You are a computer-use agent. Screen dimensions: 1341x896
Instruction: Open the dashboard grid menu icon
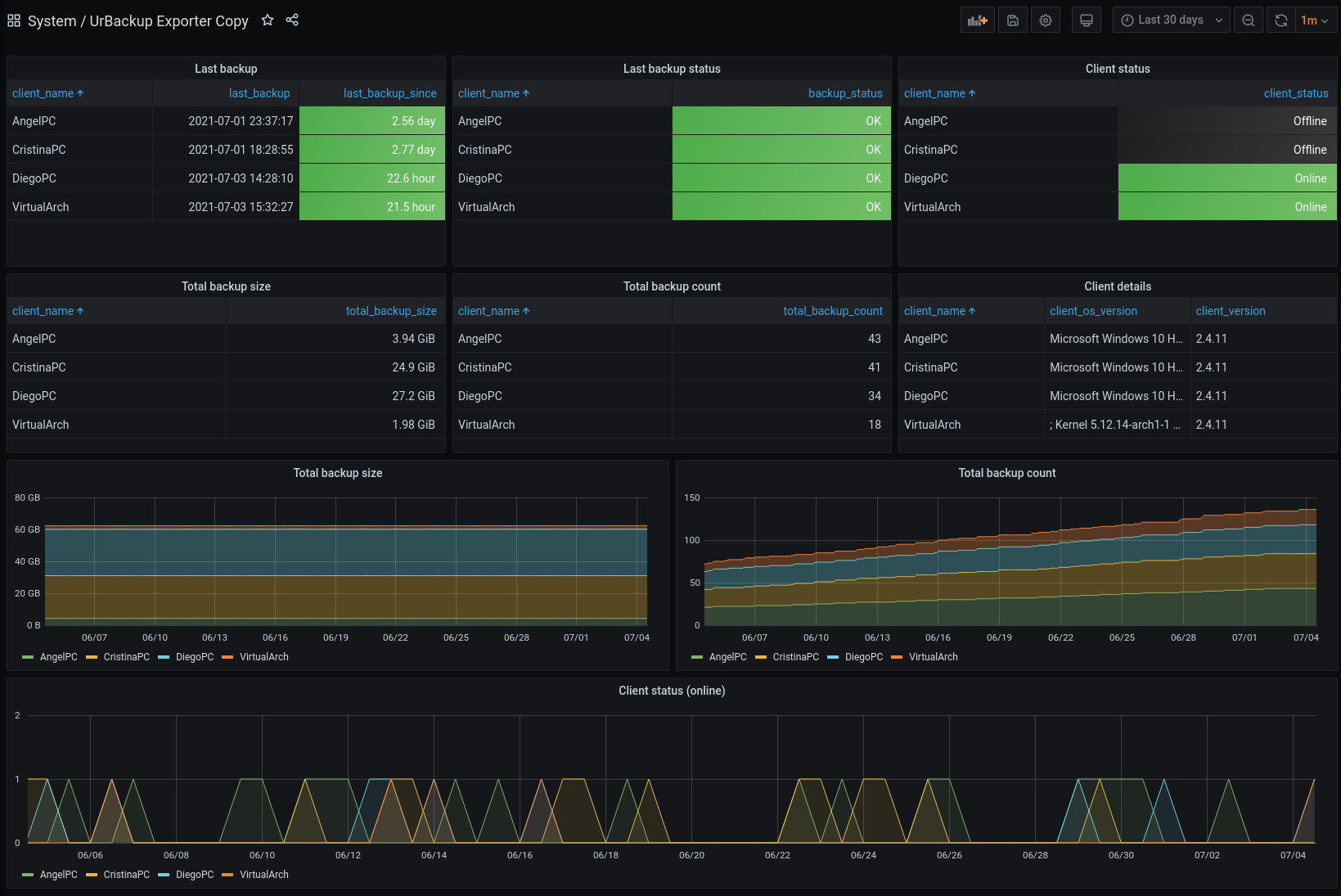point(14,20)
